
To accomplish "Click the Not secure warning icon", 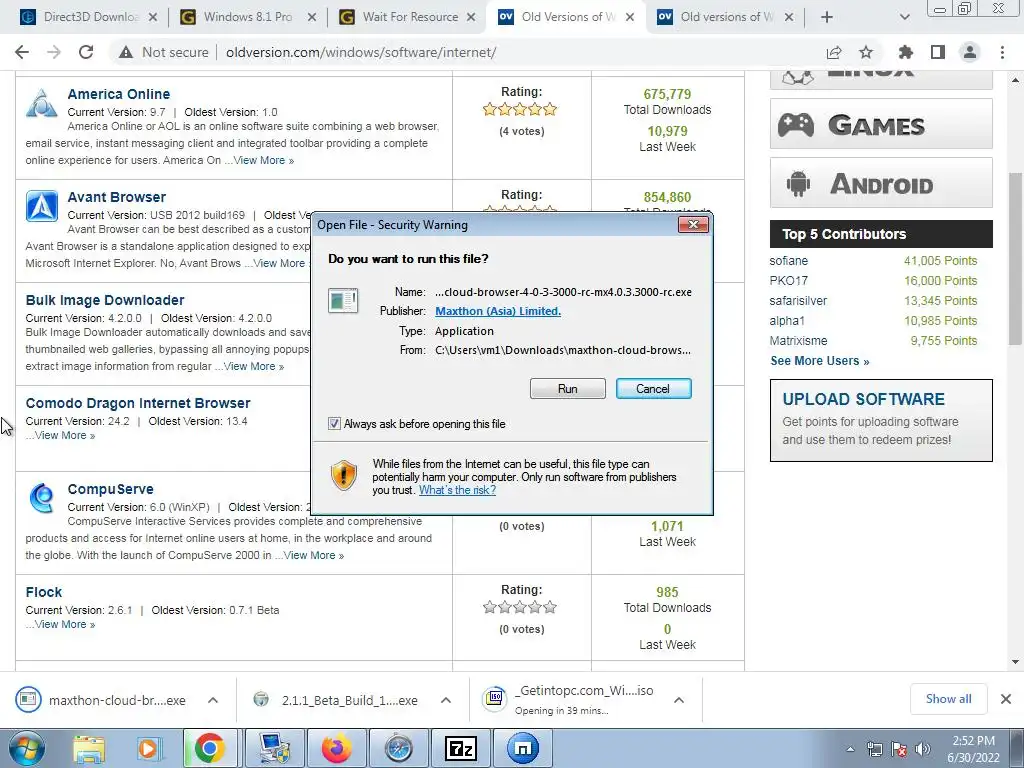I will tap(126, 52).
